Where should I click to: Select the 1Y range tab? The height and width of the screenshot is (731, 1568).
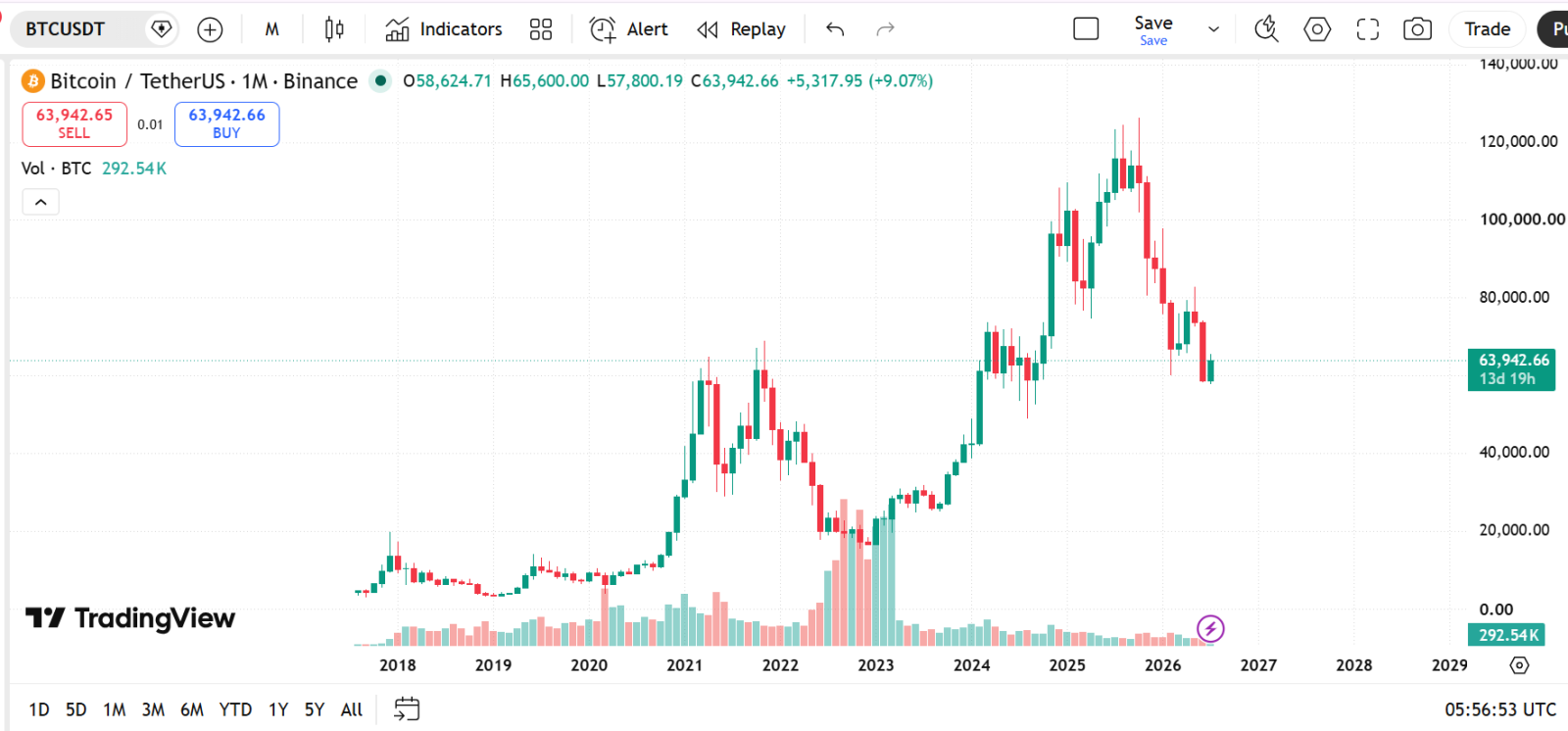(278, 709)
